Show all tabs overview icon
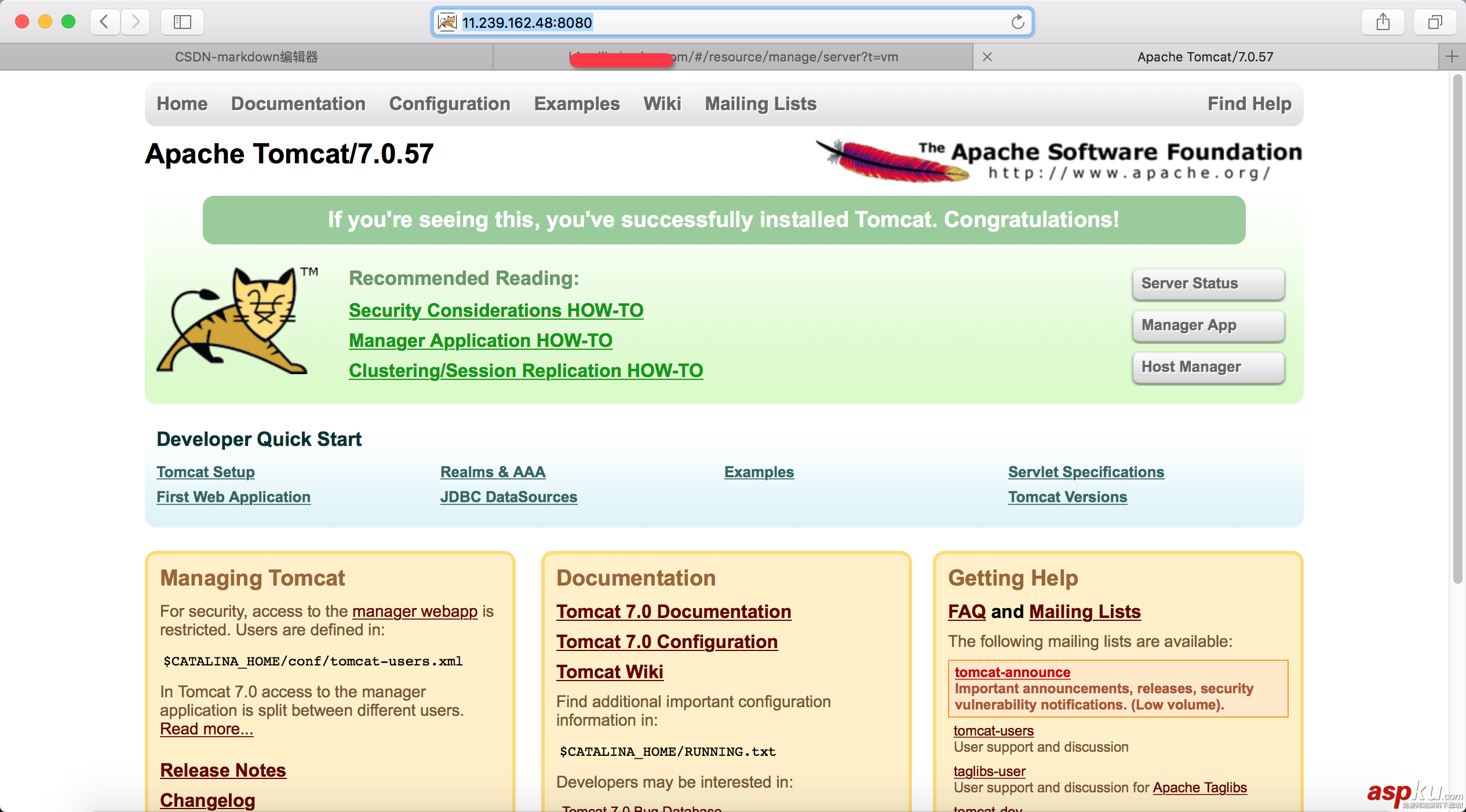 [1435, 22]
